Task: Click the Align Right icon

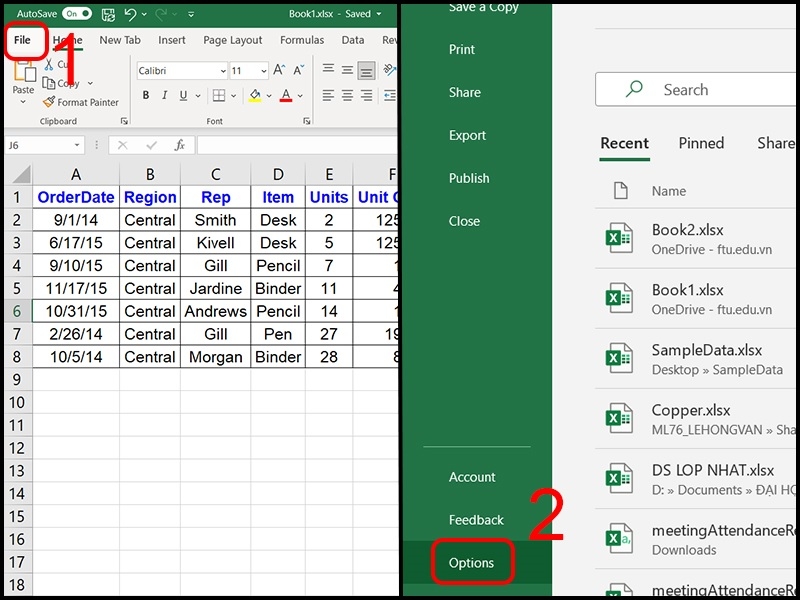Action: [366, 95]
